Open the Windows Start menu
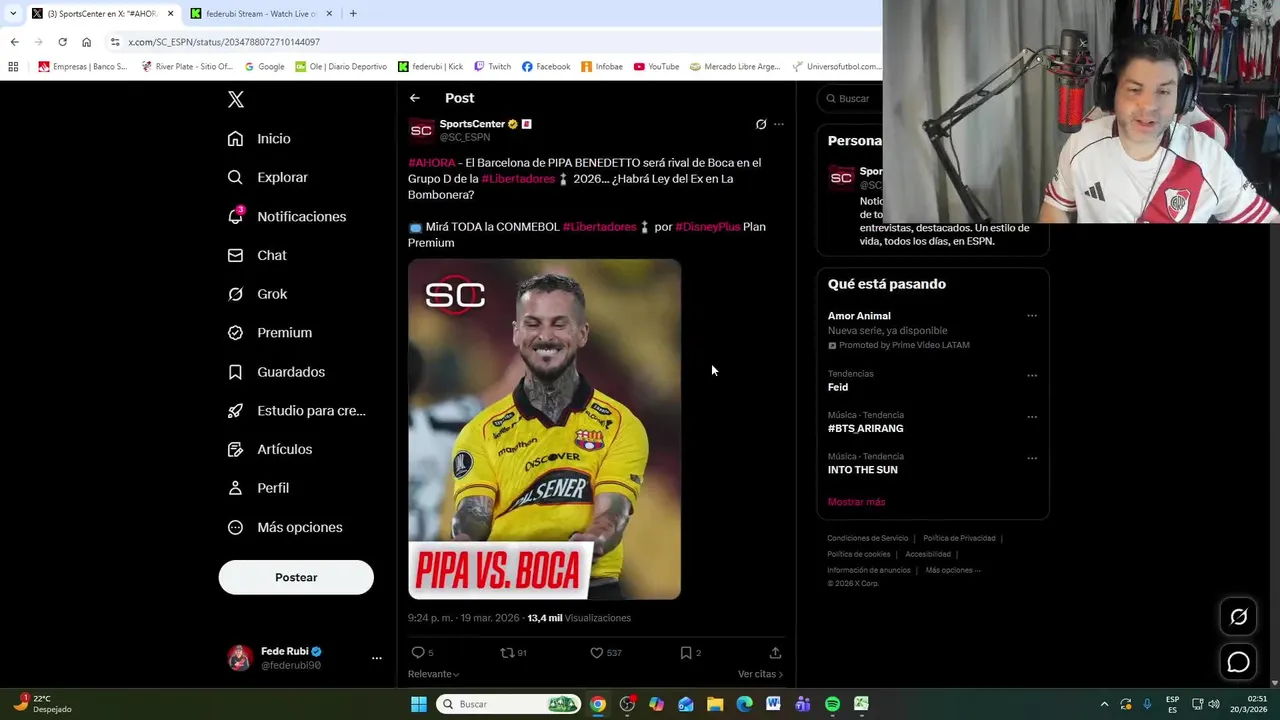The width and height of the screenshot is (1280, 720). point(419,704)
